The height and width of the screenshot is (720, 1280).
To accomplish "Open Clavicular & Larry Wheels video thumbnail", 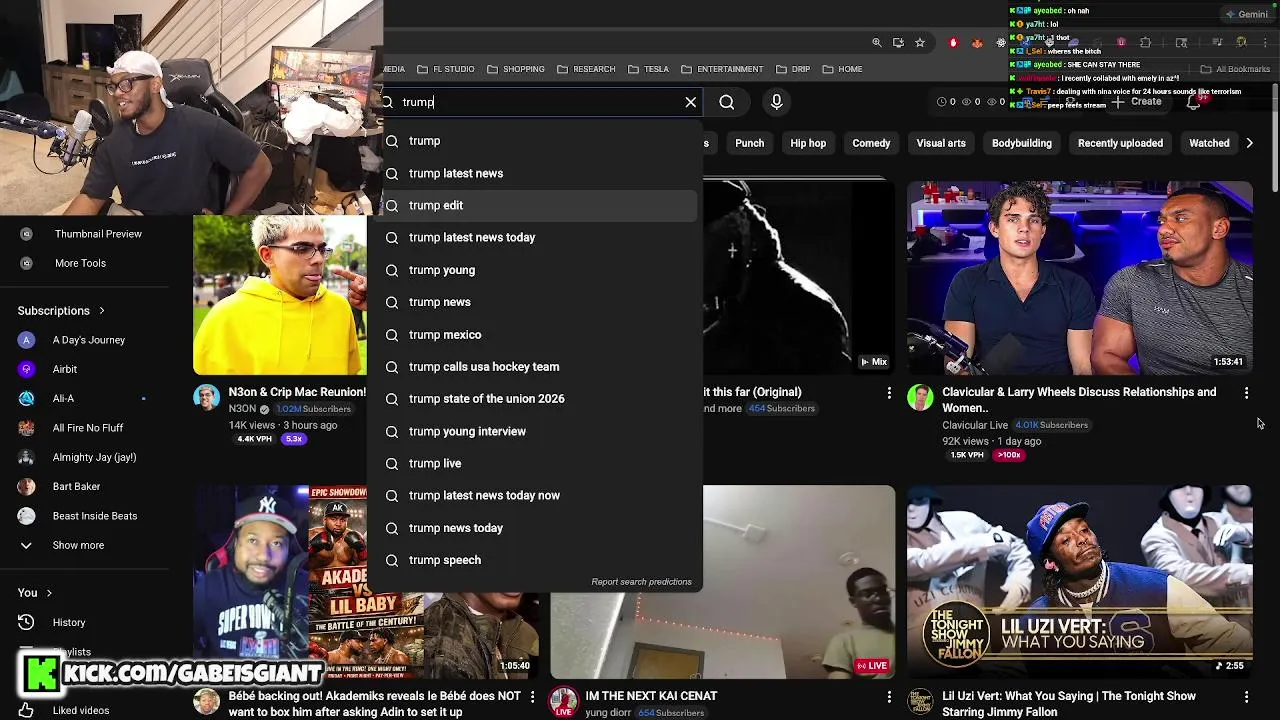I will coord(1080,278).
